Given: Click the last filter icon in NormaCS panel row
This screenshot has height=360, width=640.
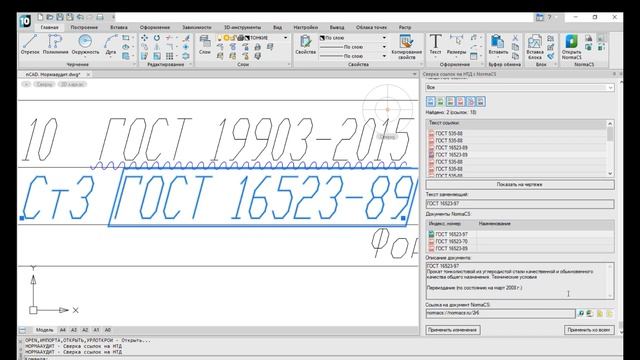Looking at the screenshot, I should pyautogui.click(x=481, y=102).
